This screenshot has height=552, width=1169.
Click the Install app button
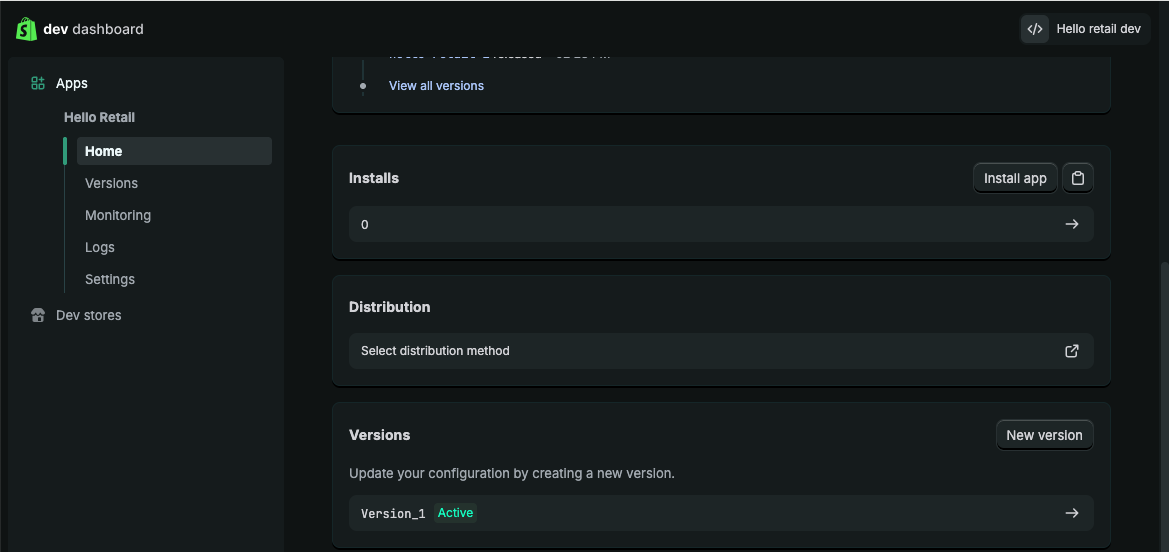click(x=1015, y=178)
